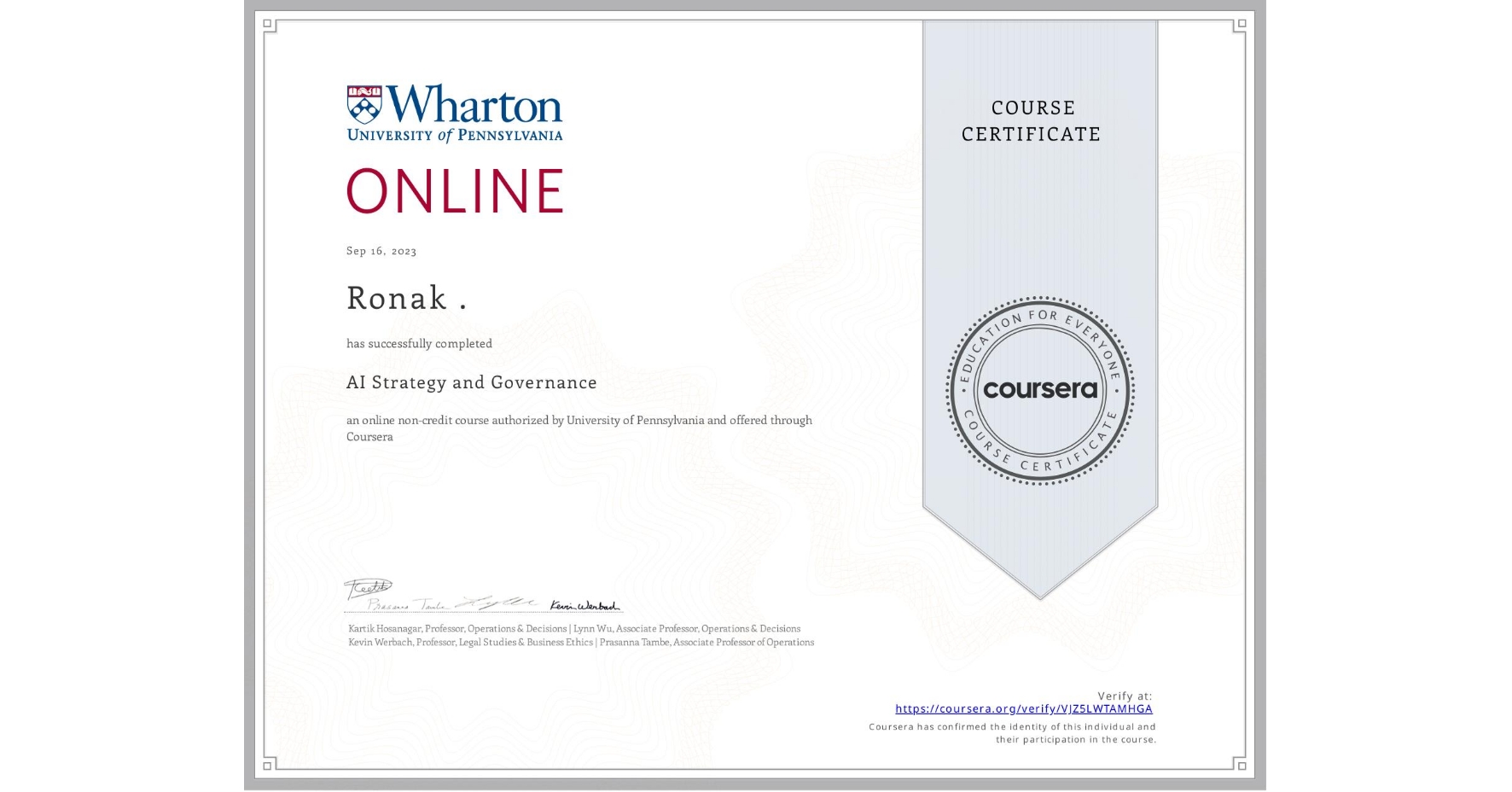Click the recipient name Ronak
1512x792 pixels.
[402, 299]
